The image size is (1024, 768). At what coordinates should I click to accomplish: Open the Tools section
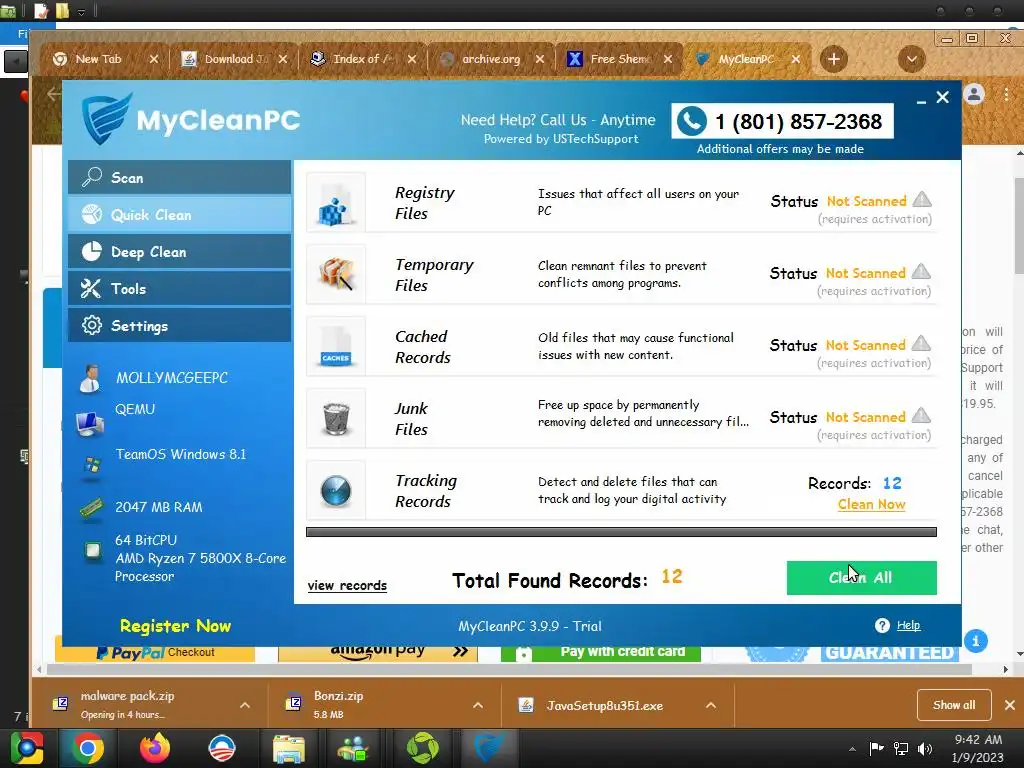point(180,289)
